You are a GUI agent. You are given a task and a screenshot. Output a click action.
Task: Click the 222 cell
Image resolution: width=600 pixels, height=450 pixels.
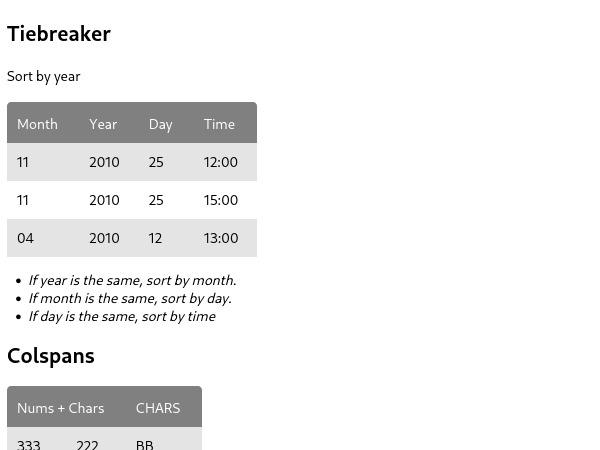[x=87, y=444]
